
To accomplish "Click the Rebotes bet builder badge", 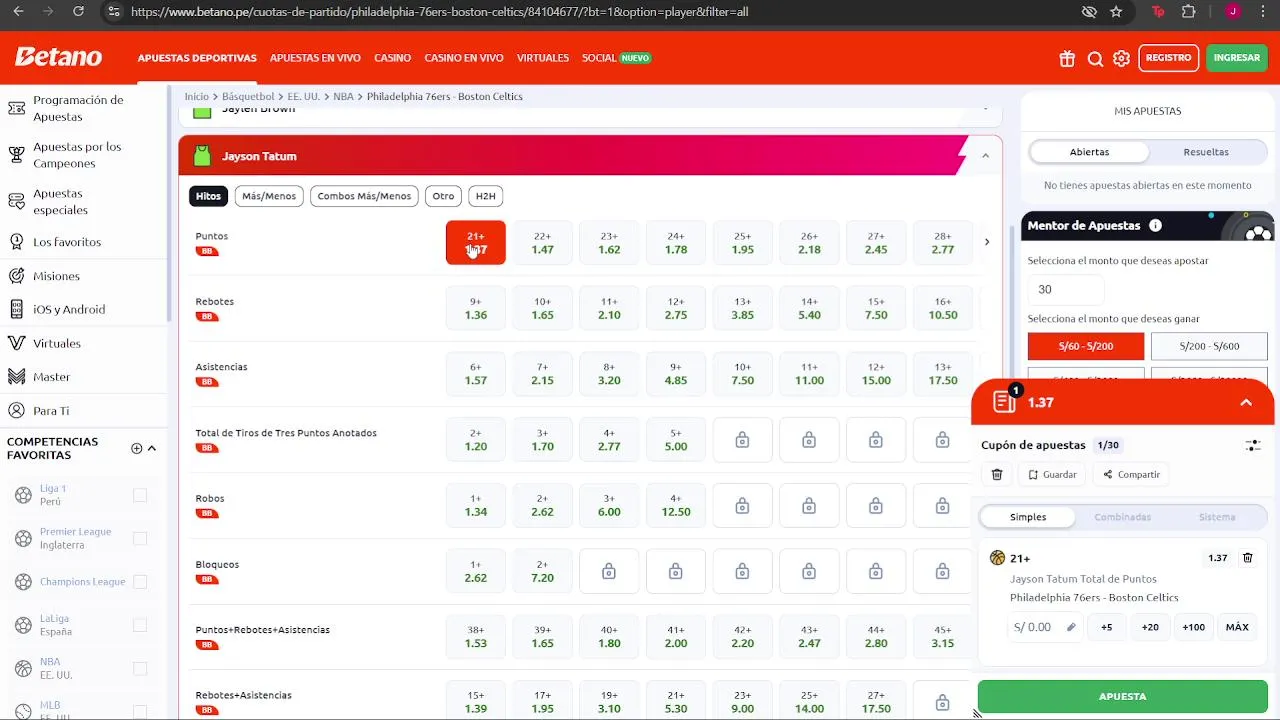I will click(207, 317).
